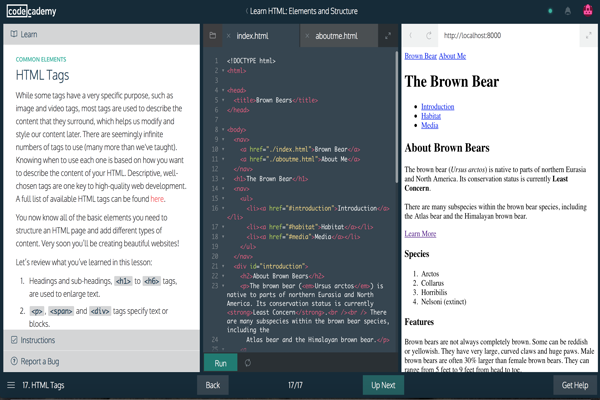The height and width of the screenshot is (400, 600).
Task: Click the 'About Brown Bears' preview heading
Action: [x=447, y=148]
